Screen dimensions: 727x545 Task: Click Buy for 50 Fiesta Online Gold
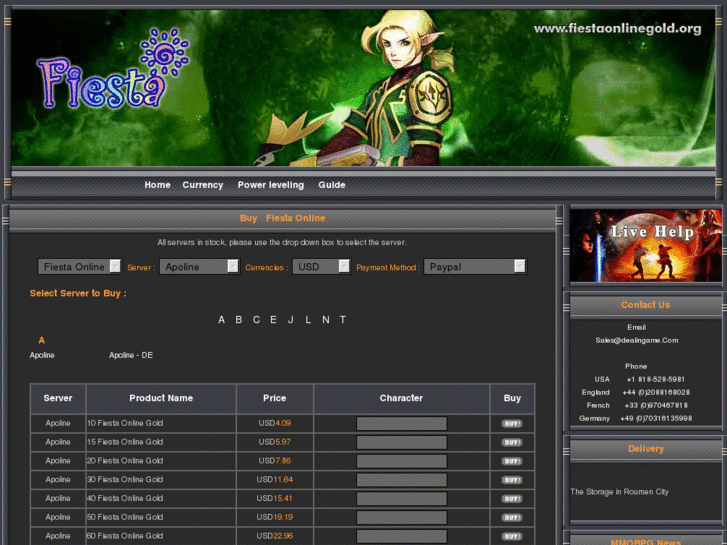[512, 518]
